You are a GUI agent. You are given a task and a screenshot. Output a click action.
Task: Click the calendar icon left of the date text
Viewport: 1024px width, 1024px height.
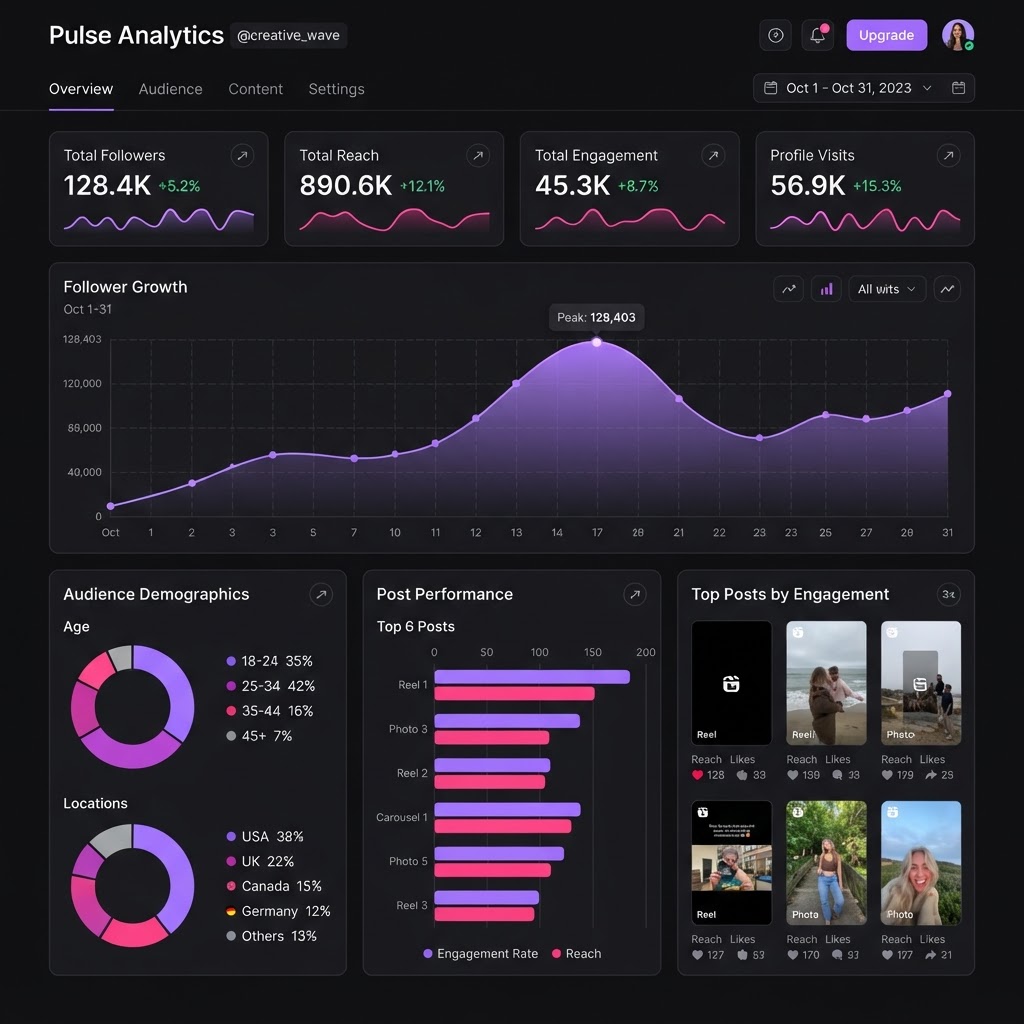point(771,88)
